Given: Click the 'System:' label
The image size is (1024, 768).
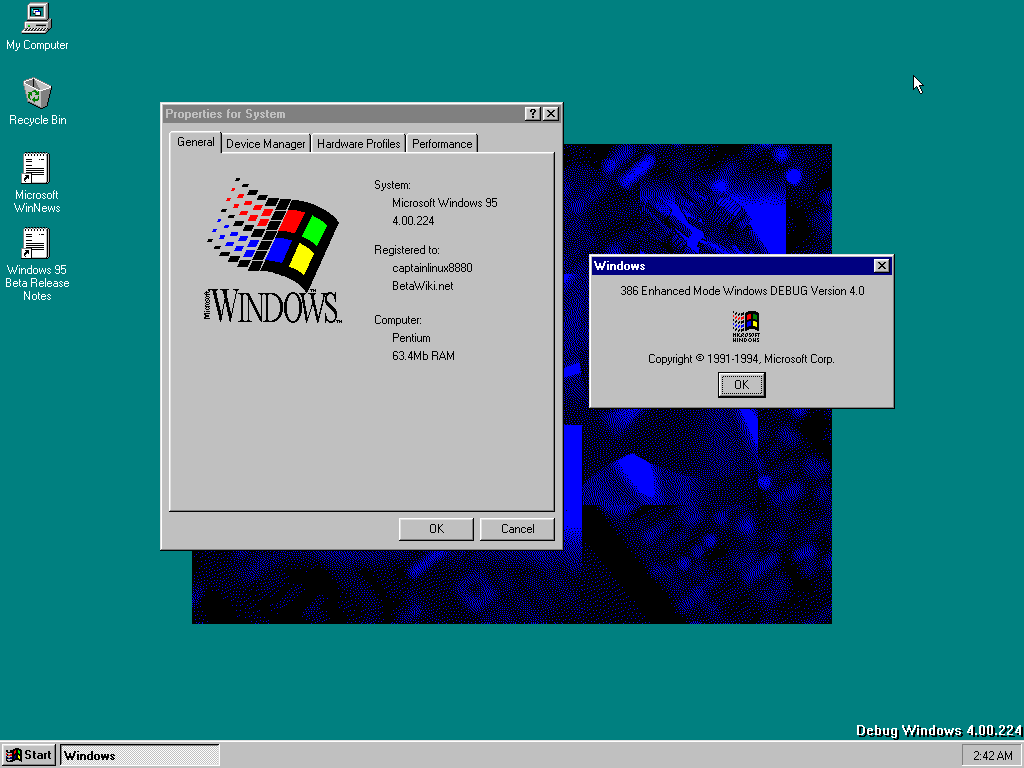Looking at the screenshot, I should 392,185.
